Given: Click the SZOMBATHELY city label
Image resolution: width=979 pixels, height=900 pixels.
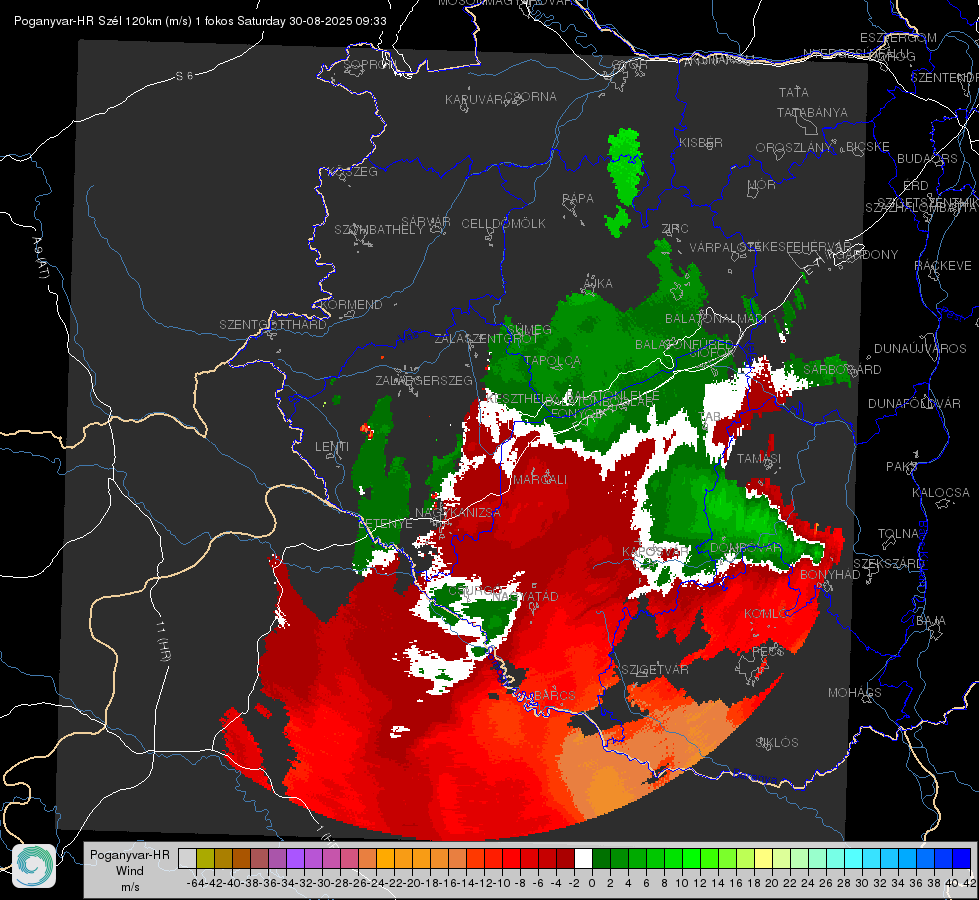Looking at the screenshot, I should click(x=379, y=230).
